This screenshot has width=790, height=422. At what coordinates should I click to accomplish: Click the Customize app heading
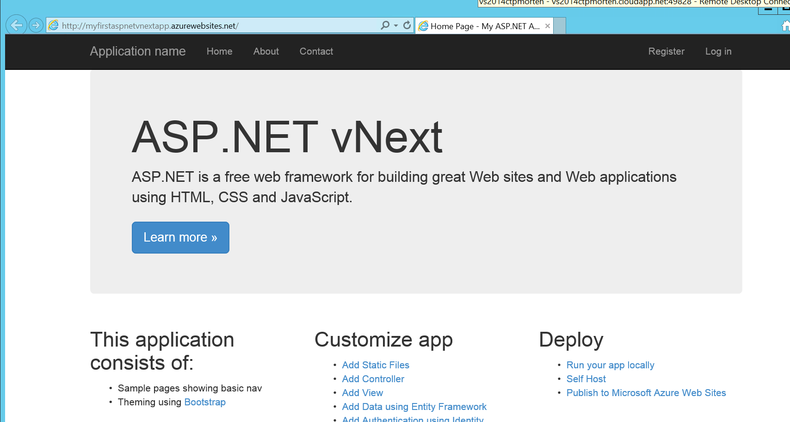tap(383, 340)
